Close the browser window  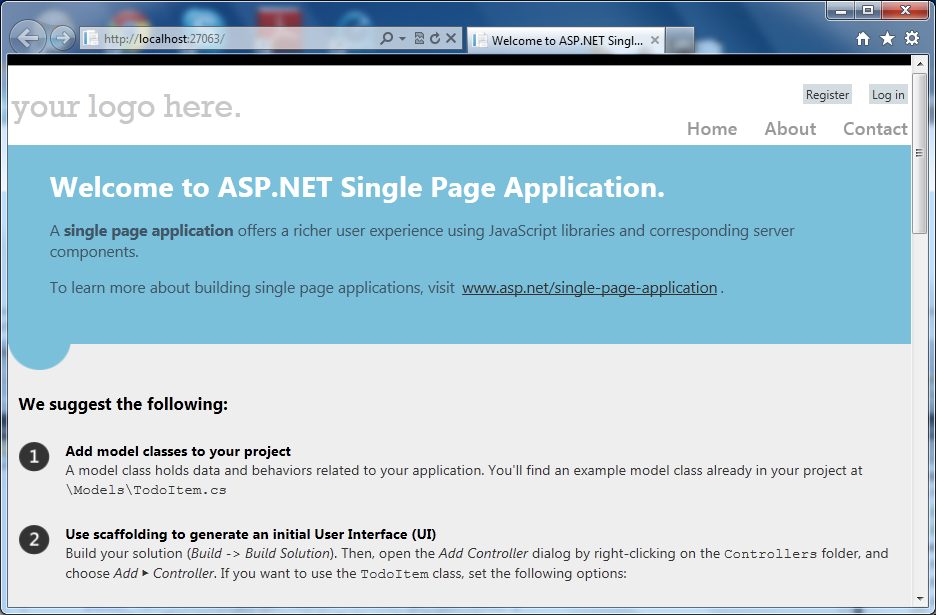click(x=905, y=10)
